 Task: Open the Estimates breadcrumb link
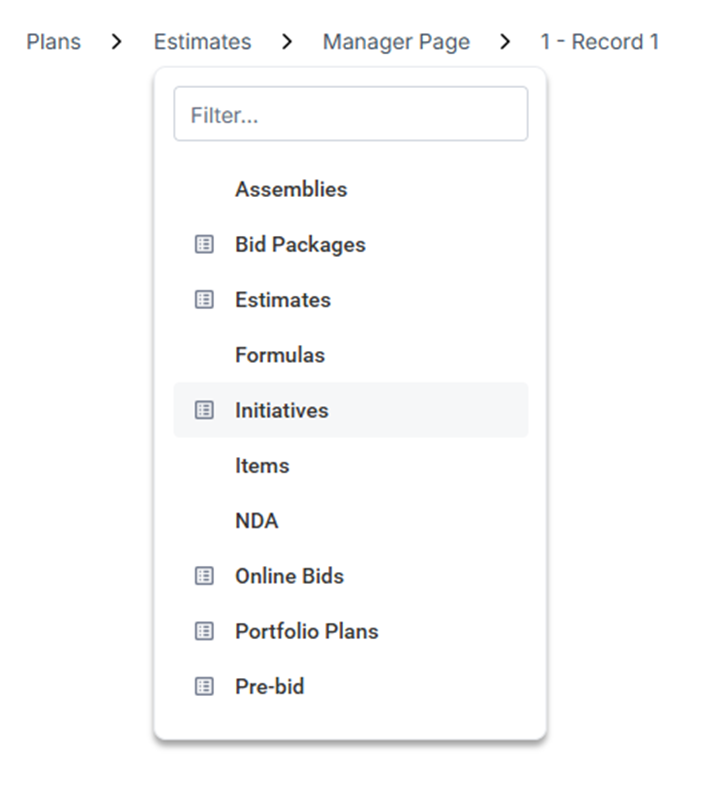(203, 42)
